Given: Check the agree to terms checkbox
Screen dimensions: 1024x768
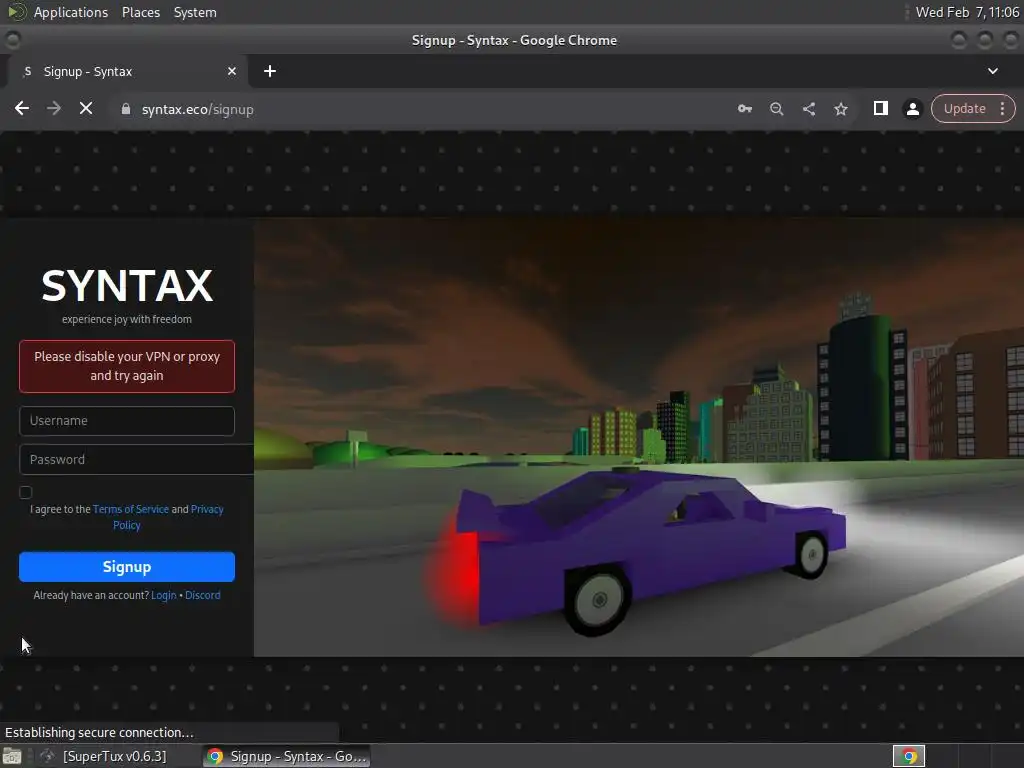Looking at the screenshot, I should pos(25,492).
